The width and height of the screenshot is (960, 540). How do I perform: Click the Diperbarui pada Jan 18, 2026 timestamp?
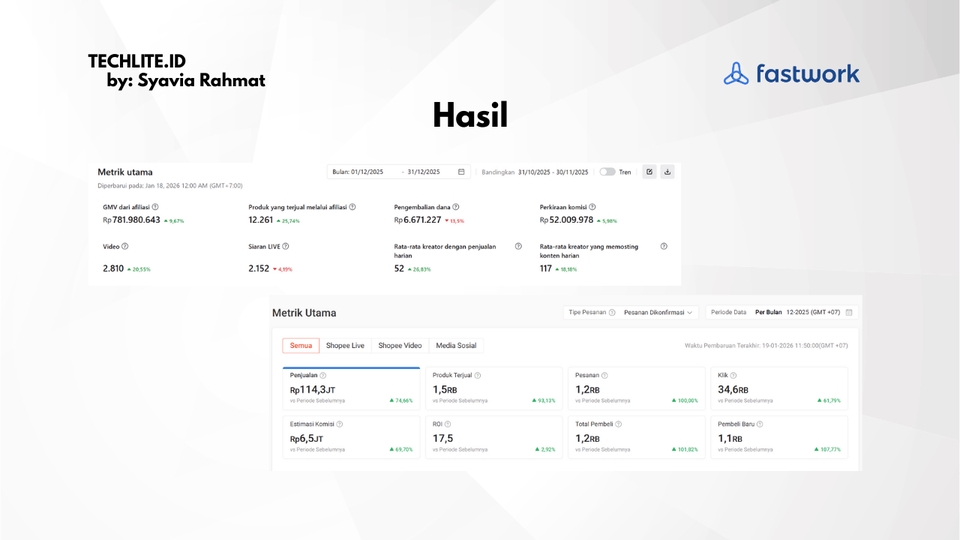coord(170,186)
